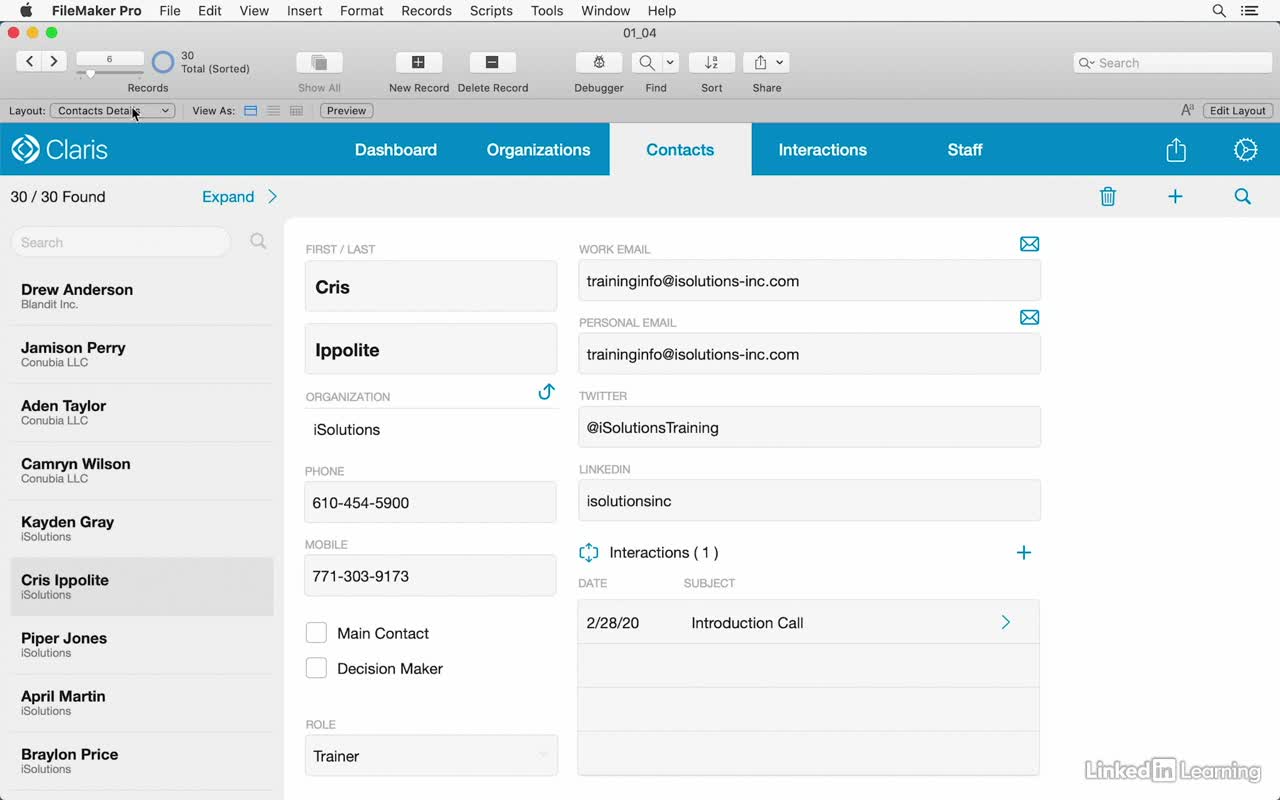Image resolution: width=1280 pixels, height=800 pixels.
Task: Click the find magnifier below header
Action: click(x=1243, y=197)
